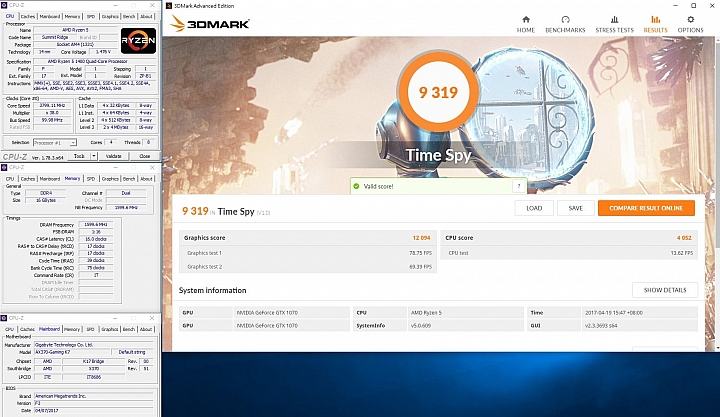Select CPU tab in the CPU-Z Memory window
720x417 pixels.
coord(10,179)
